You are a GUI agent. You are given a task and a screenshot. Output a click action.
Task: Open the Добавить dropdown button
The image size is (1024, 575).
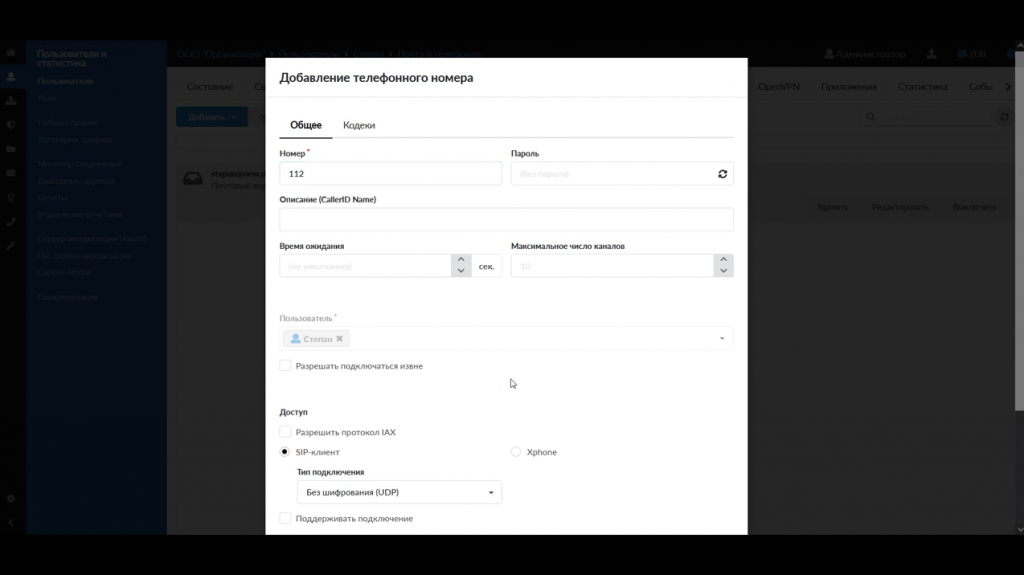pyautogui.click(x=212, y=117)
